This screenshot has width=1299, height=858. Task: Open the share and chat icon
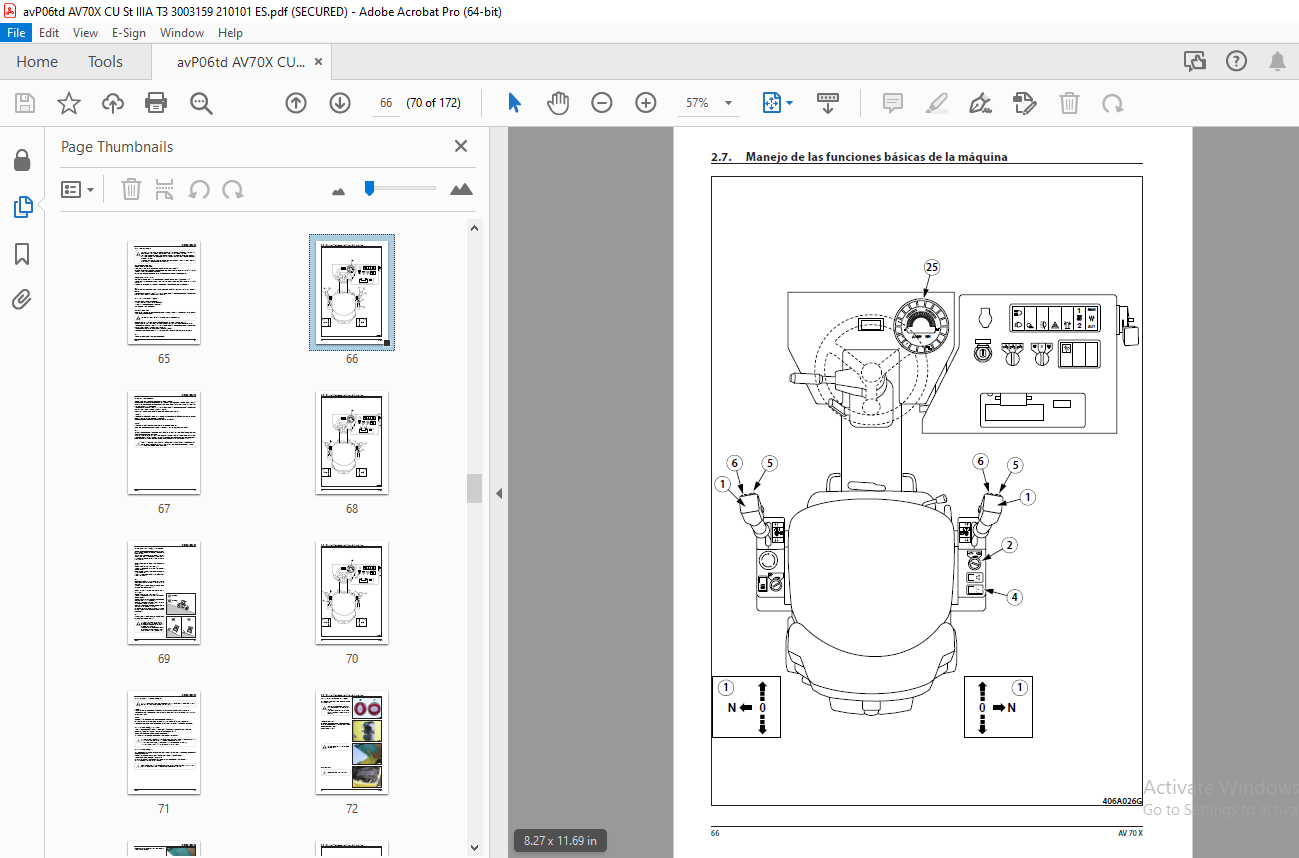tap(1195, 61)
